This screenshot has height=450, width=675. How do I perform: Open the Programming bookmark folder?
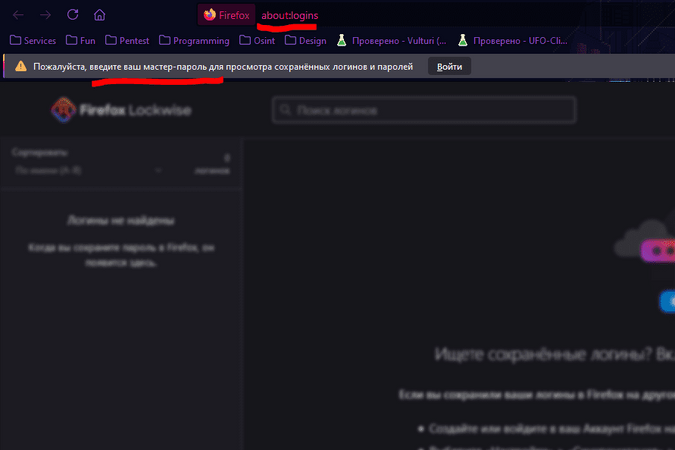point(194,40)
